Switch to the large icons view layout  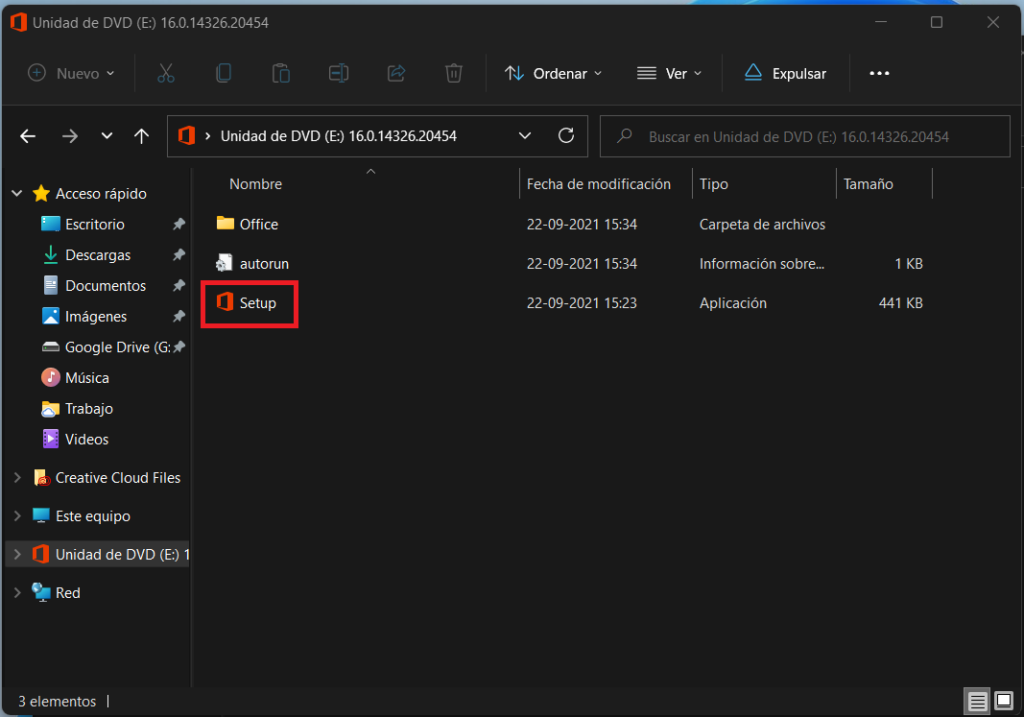[x=1004, y=701]
